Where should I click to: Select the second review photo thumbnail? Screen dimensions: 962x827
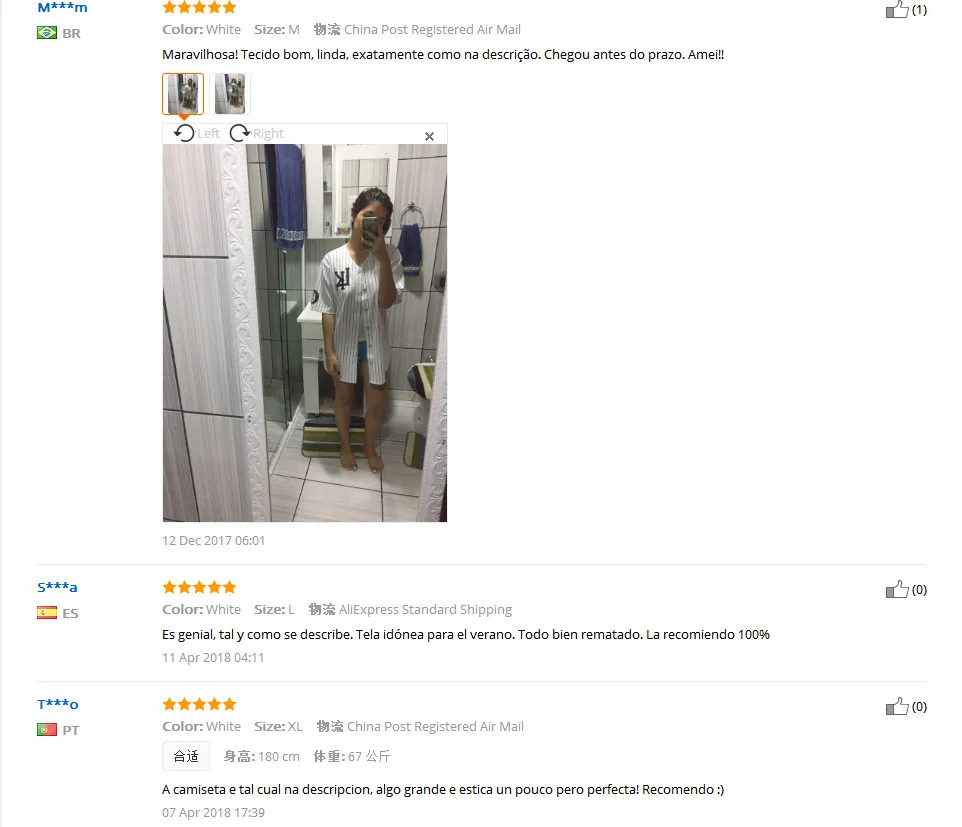tap(230, 94)
